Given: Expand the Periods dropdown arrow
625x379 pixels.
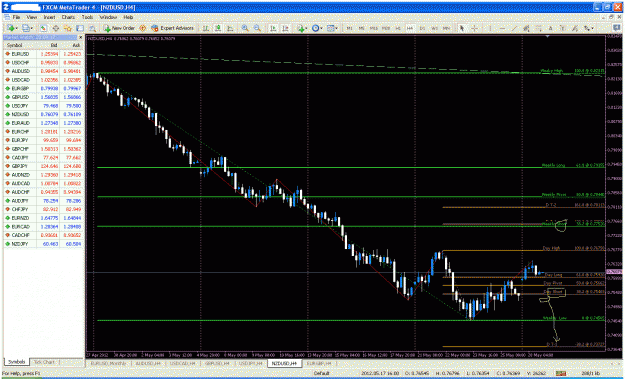Looking at the screenshot, I should coord(321,28).
